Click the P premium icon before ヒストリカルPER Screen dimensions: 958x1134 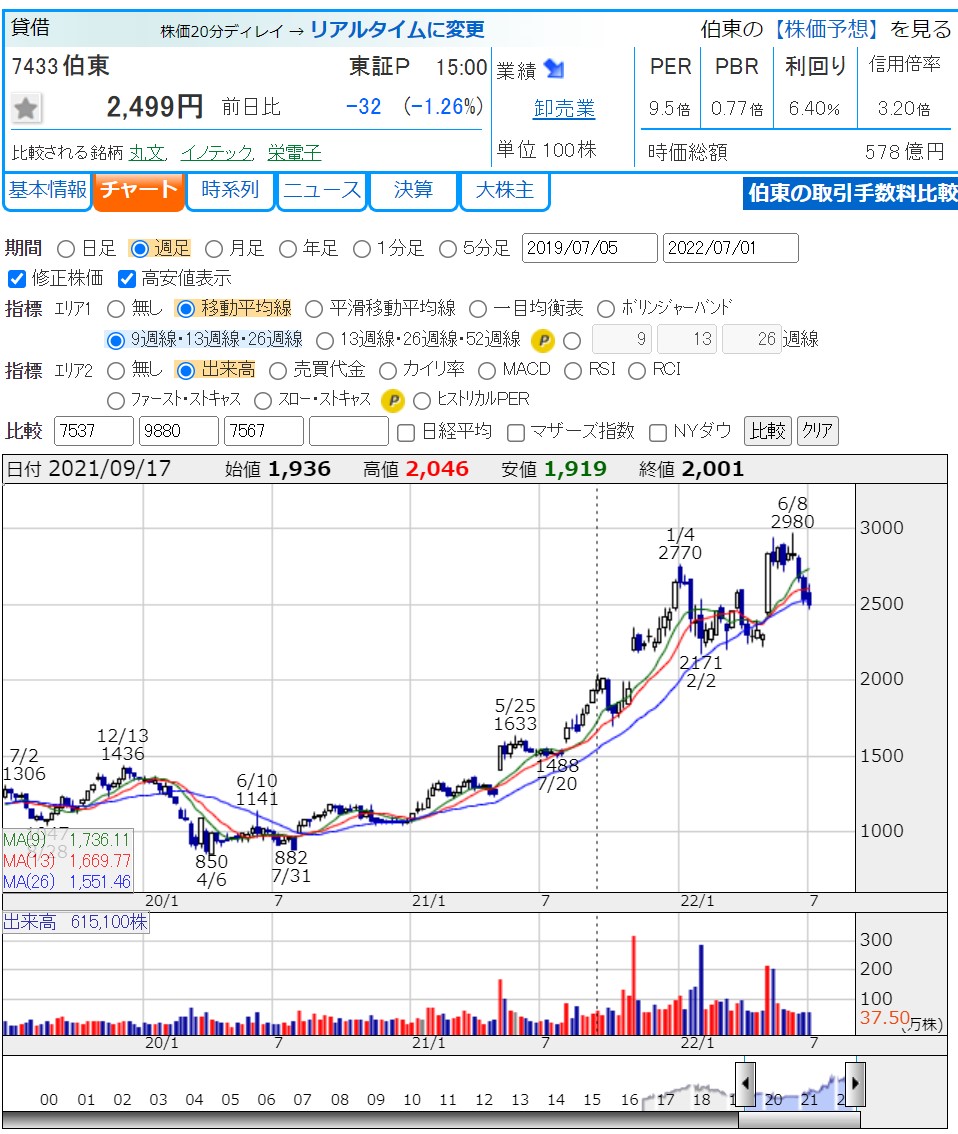pos(393,400)
